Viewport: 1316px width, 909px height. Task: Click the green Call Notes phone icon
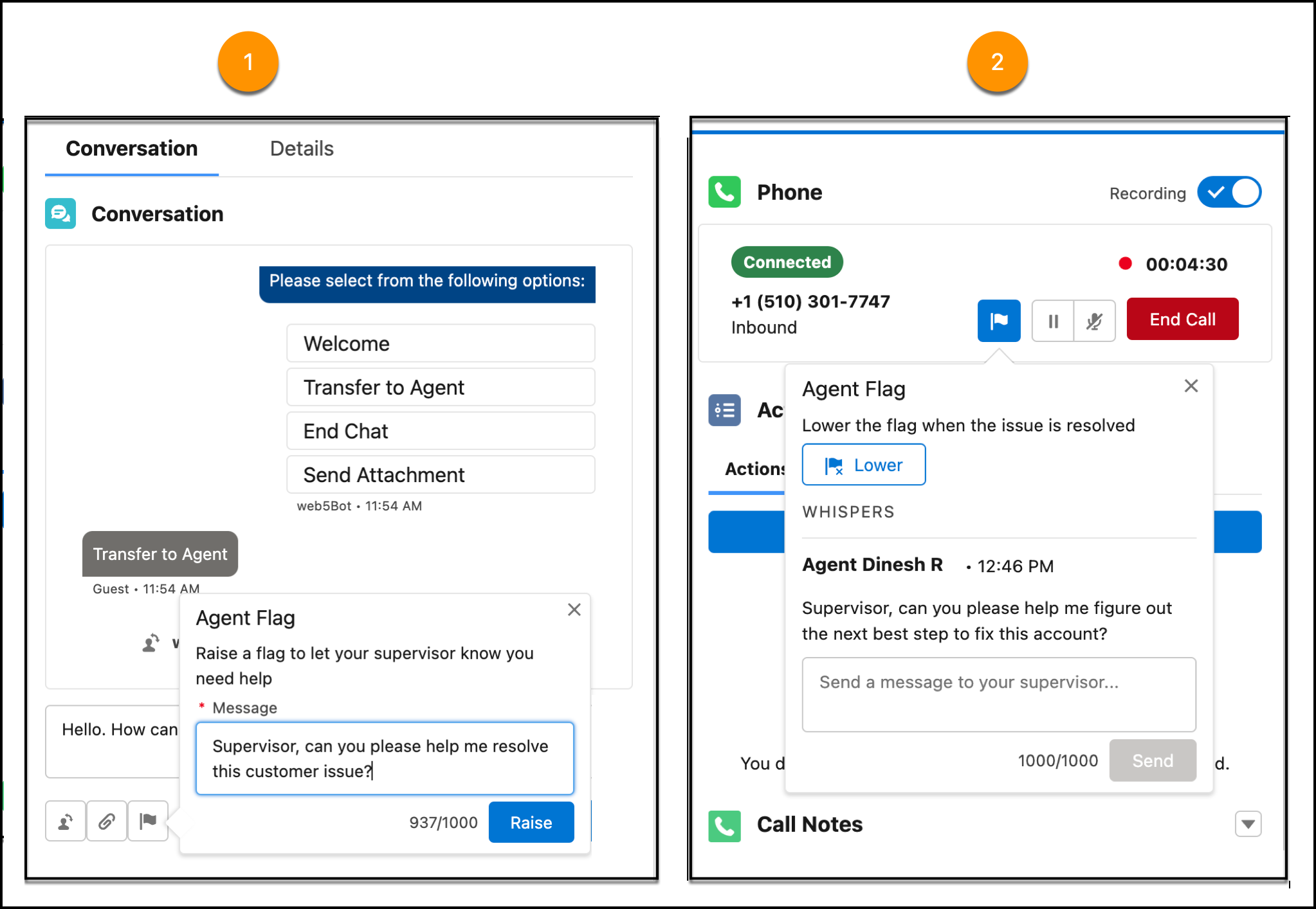point(725,826)
